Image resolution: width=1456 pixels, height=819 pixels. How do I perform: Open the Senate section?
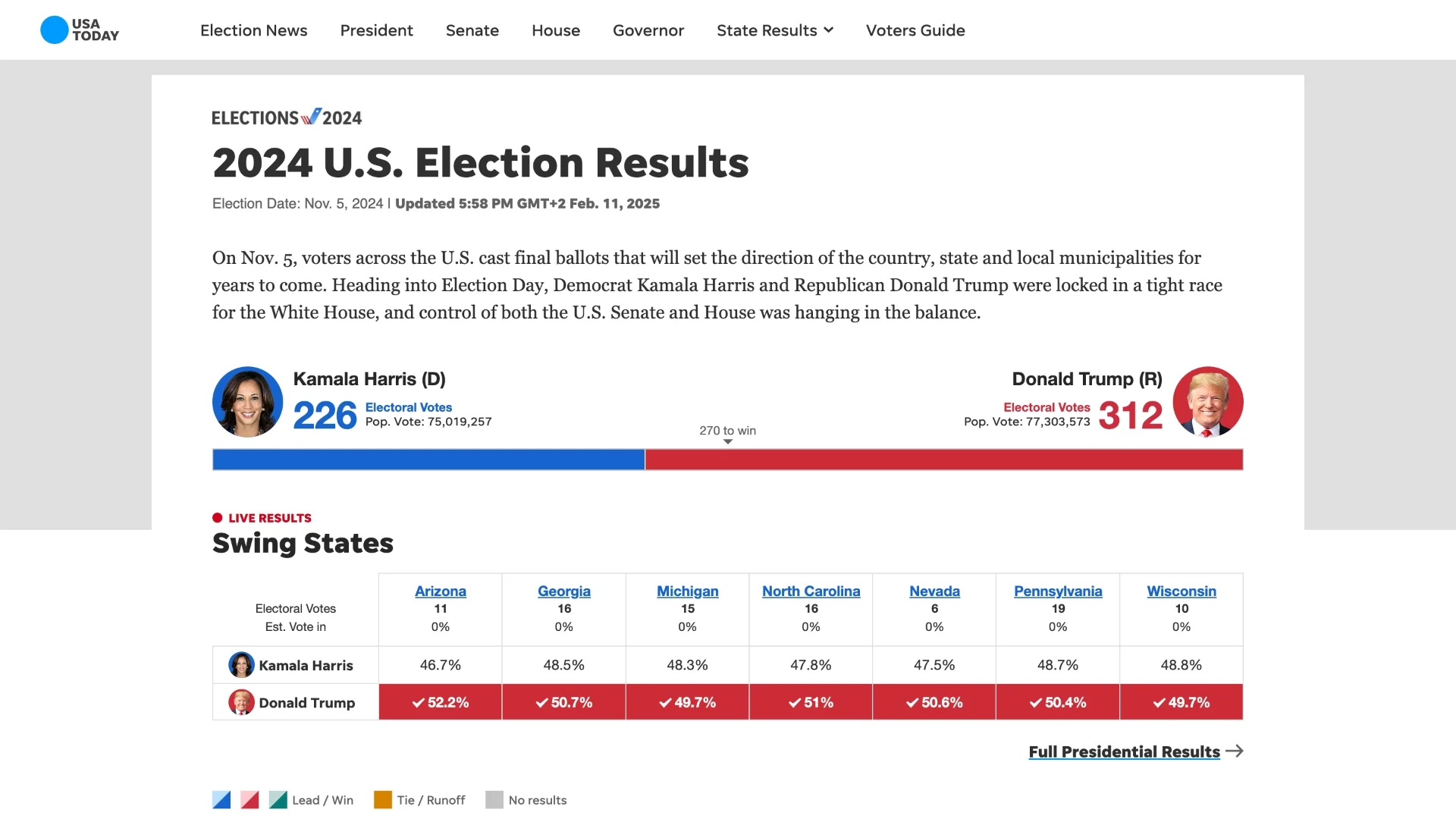472,30
